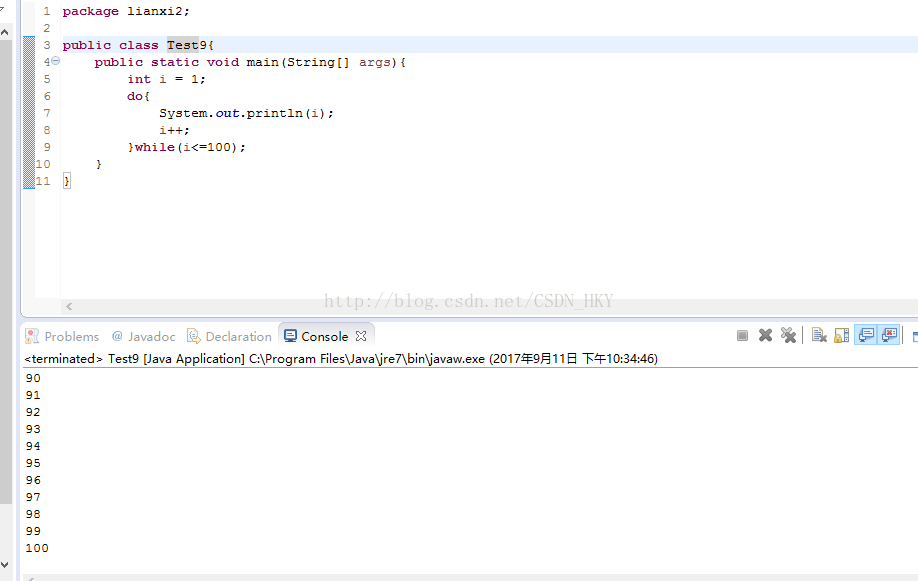
Task: Click the scroll-up arrow of the scrollbar beside the editor
Action: [x=5, y=32]
